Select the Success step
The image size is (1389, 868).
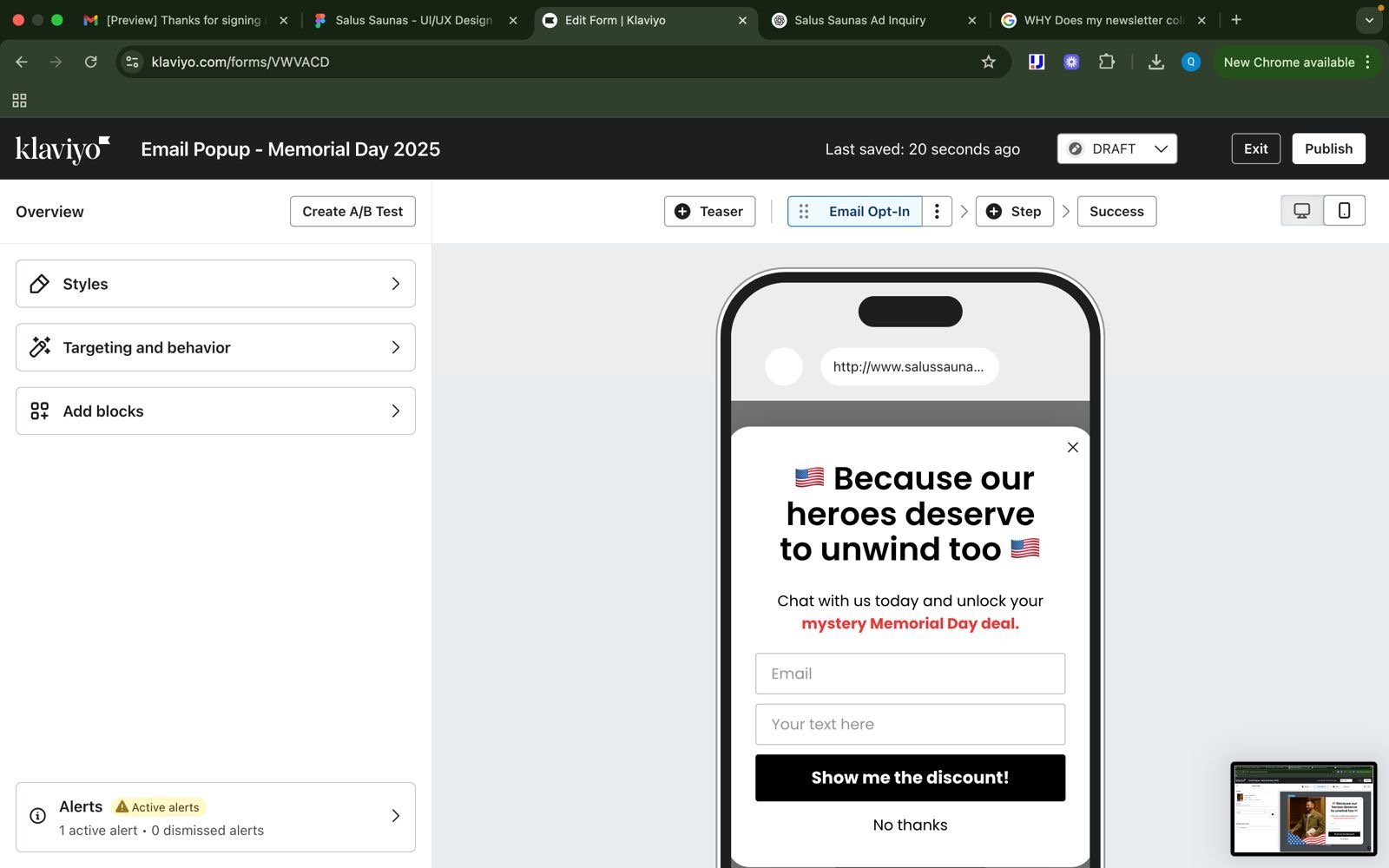click(x=1116, y=212)
